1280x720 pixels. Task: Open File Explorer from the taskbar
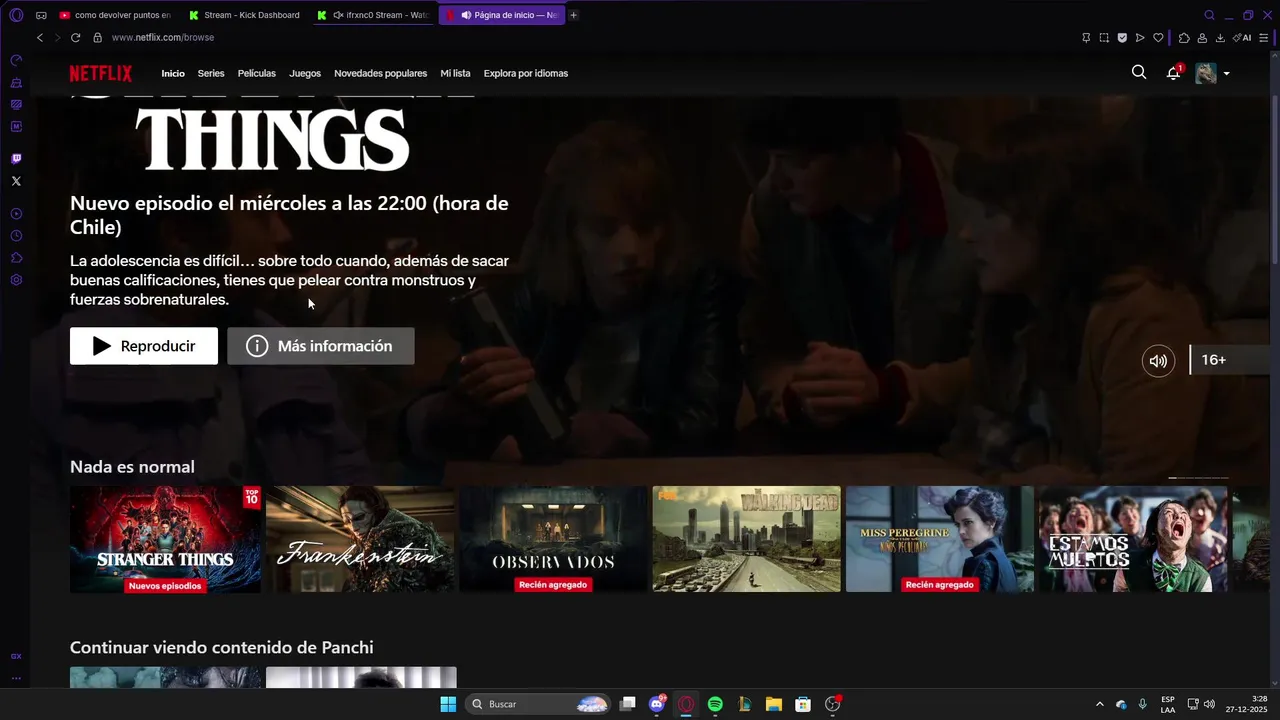click(773, 704)
